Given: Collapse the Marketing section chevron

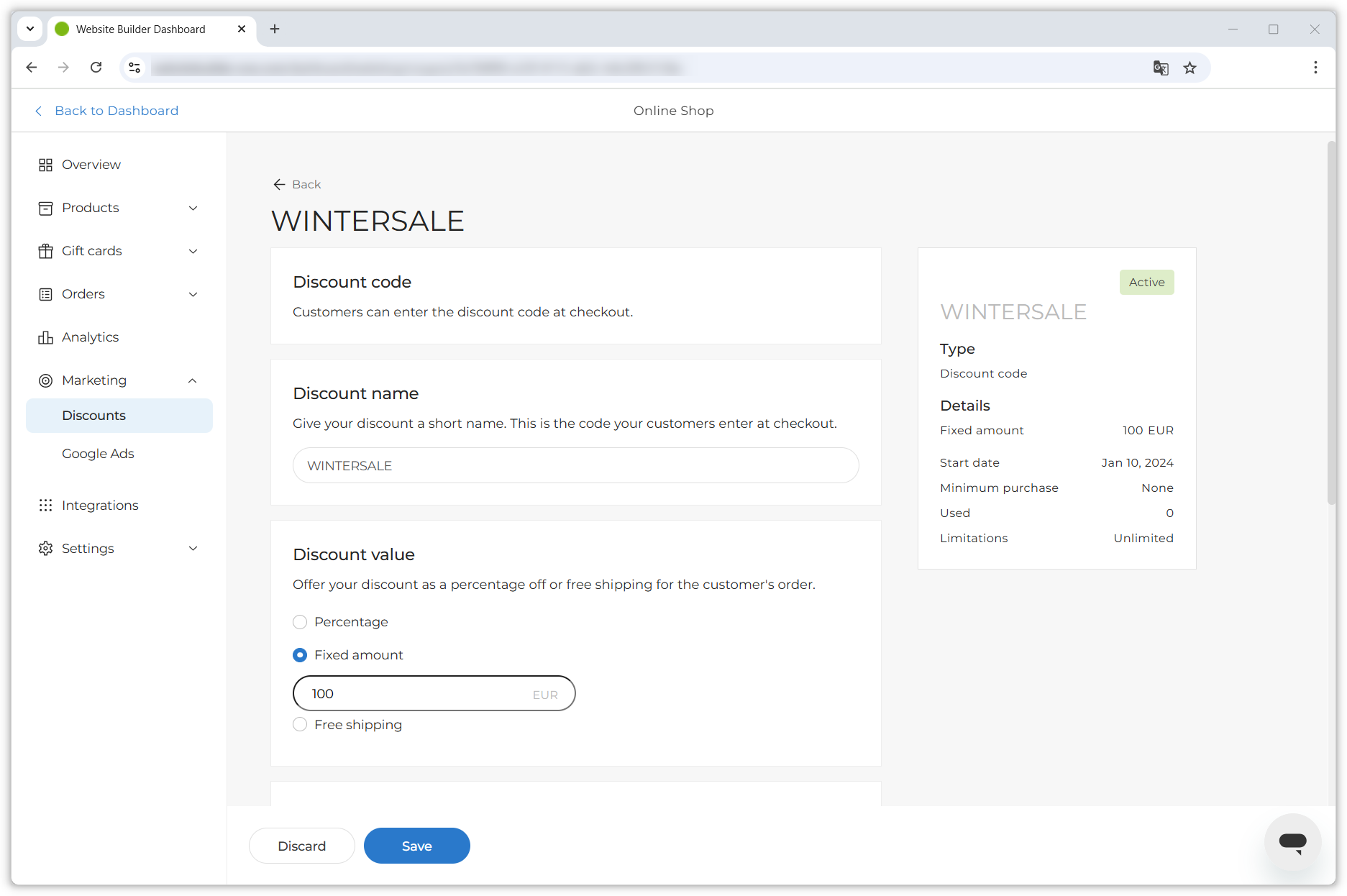Looking at the screenshot, I should [193, 380].
